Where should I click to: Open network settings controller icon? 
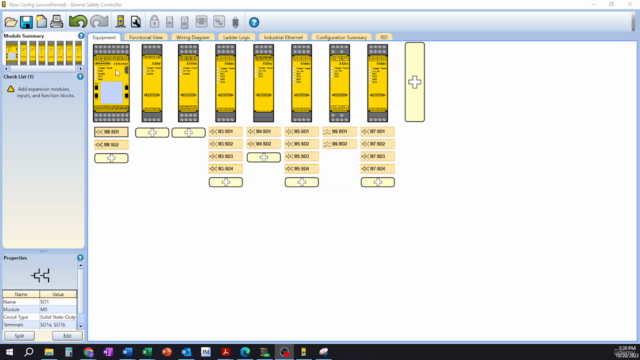pyautogui.click(x=120, y=22)
